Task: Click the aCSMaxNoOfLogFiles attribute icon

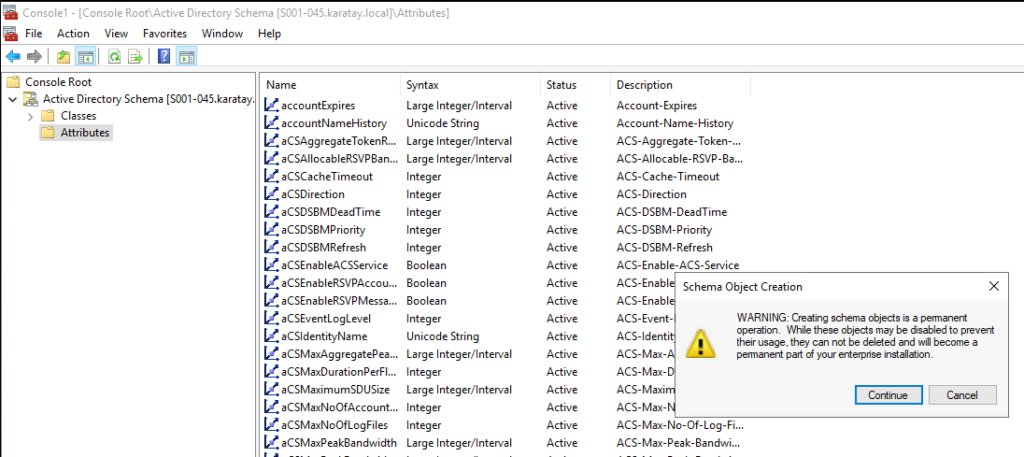Action: (x=271, y=425)
